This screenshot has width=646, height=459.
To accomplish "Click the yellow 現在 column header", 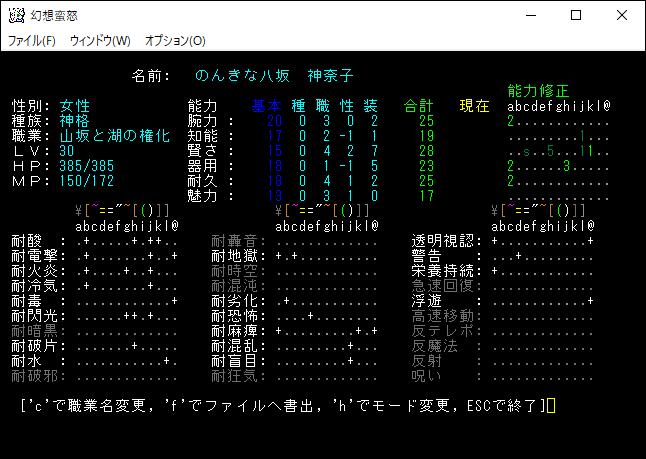I will coord(474,106).
